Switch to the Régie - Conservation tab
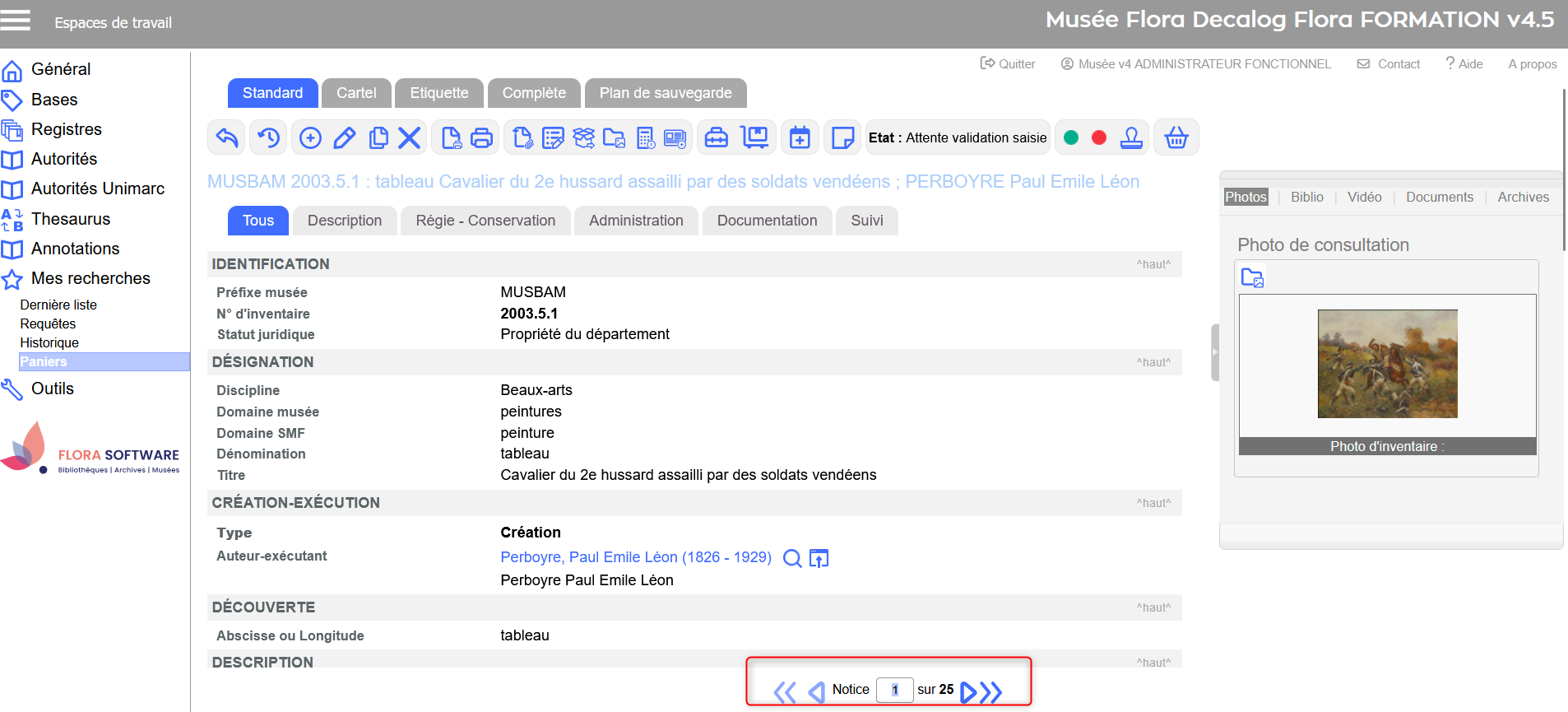 485,221
